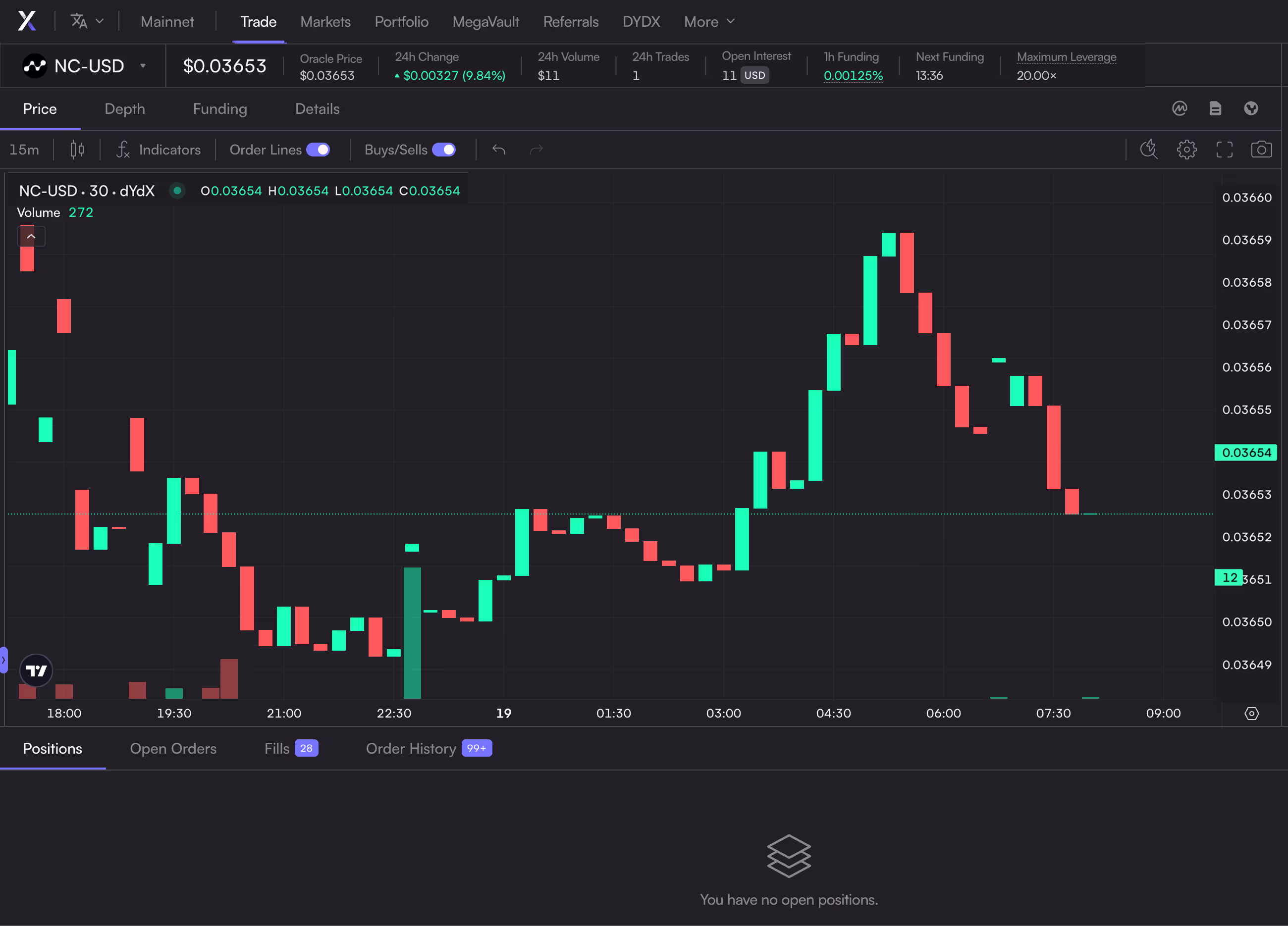Viewport: 1288px width, 926px height.
Task: Expand the left drawing toolbar handle
Action: click(x=3, y=660)
